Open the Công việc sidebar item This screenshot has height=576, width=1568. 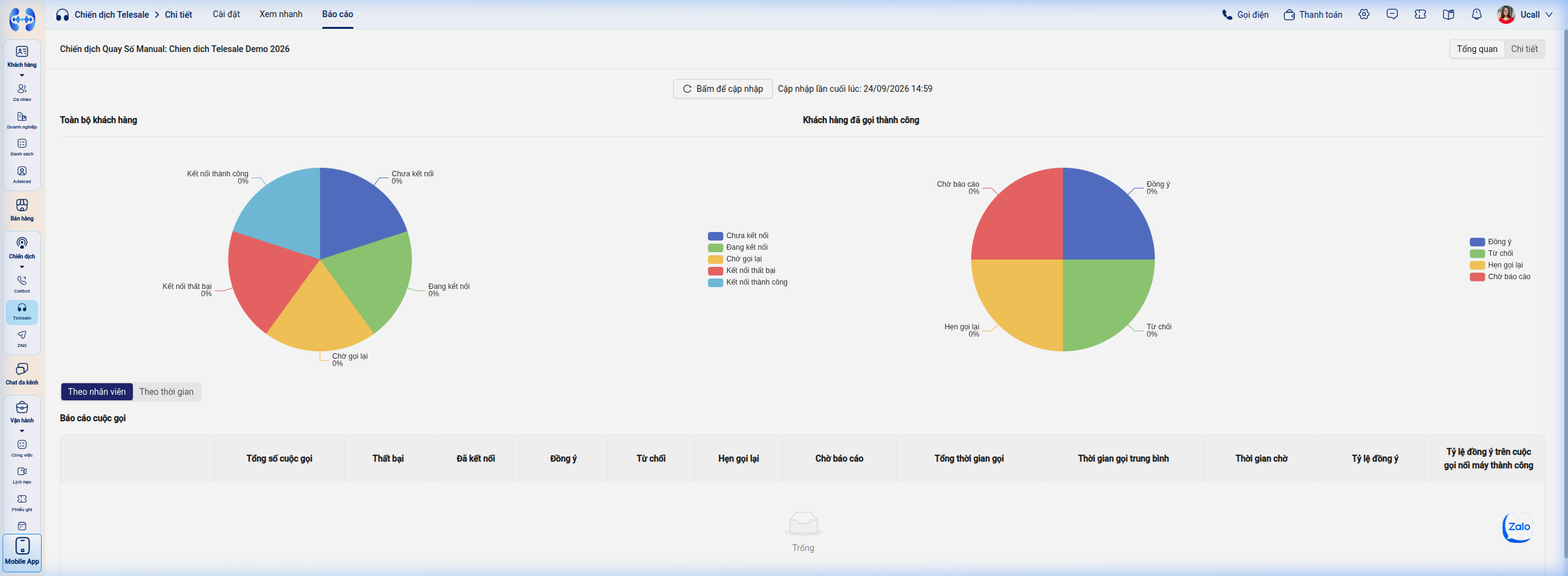click(x=22, y=448)
